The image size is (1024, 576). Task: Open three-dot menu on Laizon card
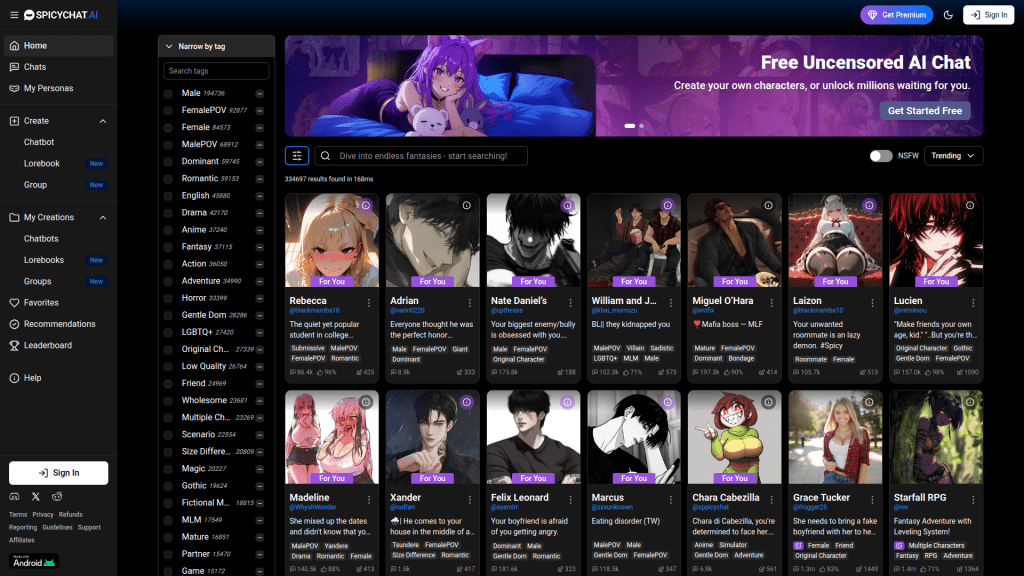click(x=872, y=303)
